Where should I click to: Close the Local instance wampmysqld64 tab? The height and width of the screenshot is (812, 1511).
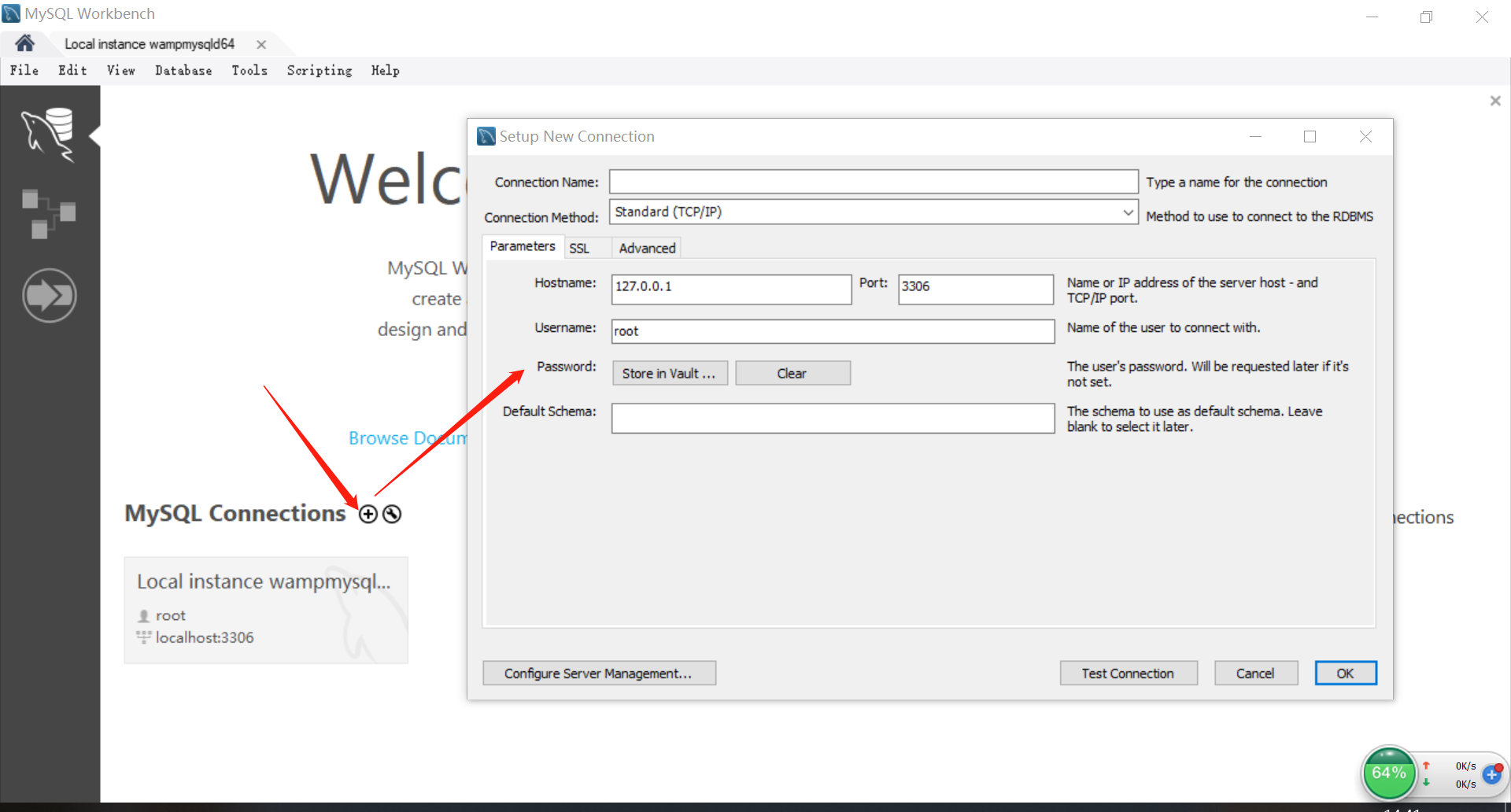(261, 45)
